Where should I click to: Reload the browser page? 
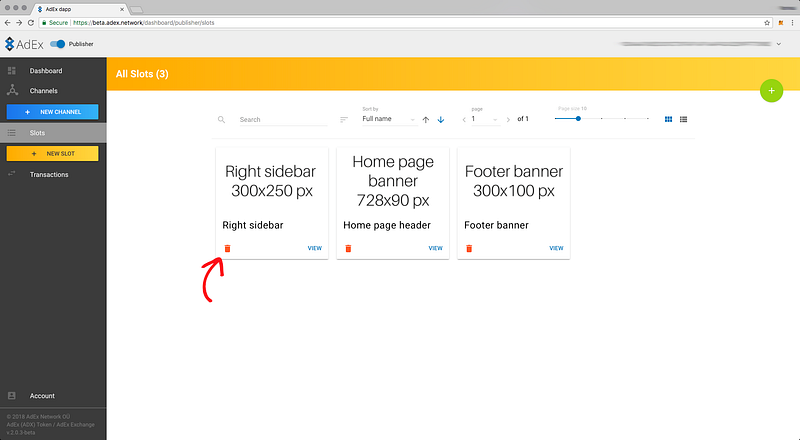[31, 22]
